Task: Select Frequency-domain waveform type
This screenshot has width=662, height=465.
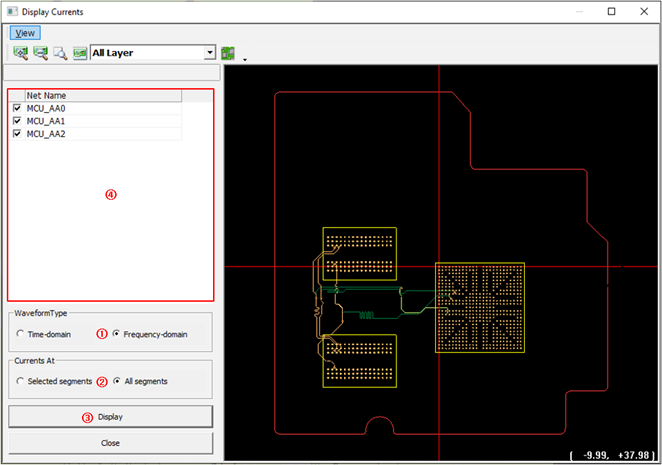Action: [117, 334]
